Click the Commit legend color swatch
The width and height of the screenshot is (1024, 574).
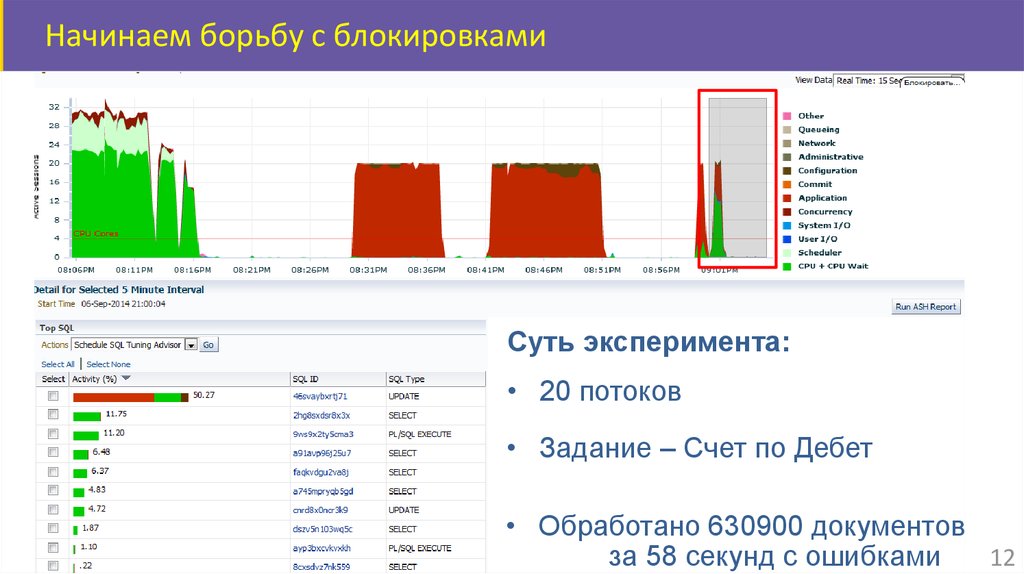787,184
